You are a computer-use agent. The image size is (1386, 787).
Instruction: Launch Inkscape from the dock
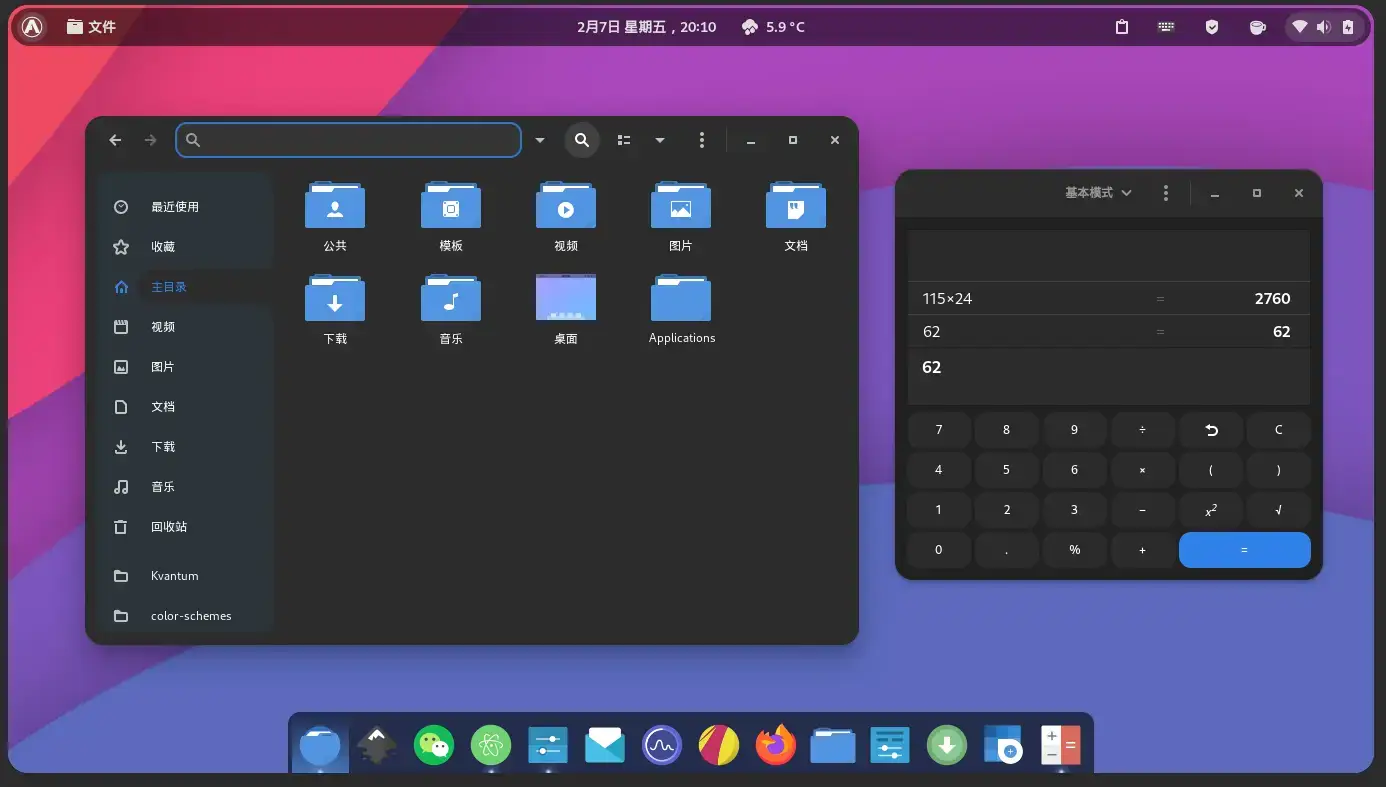click(376, 744)
